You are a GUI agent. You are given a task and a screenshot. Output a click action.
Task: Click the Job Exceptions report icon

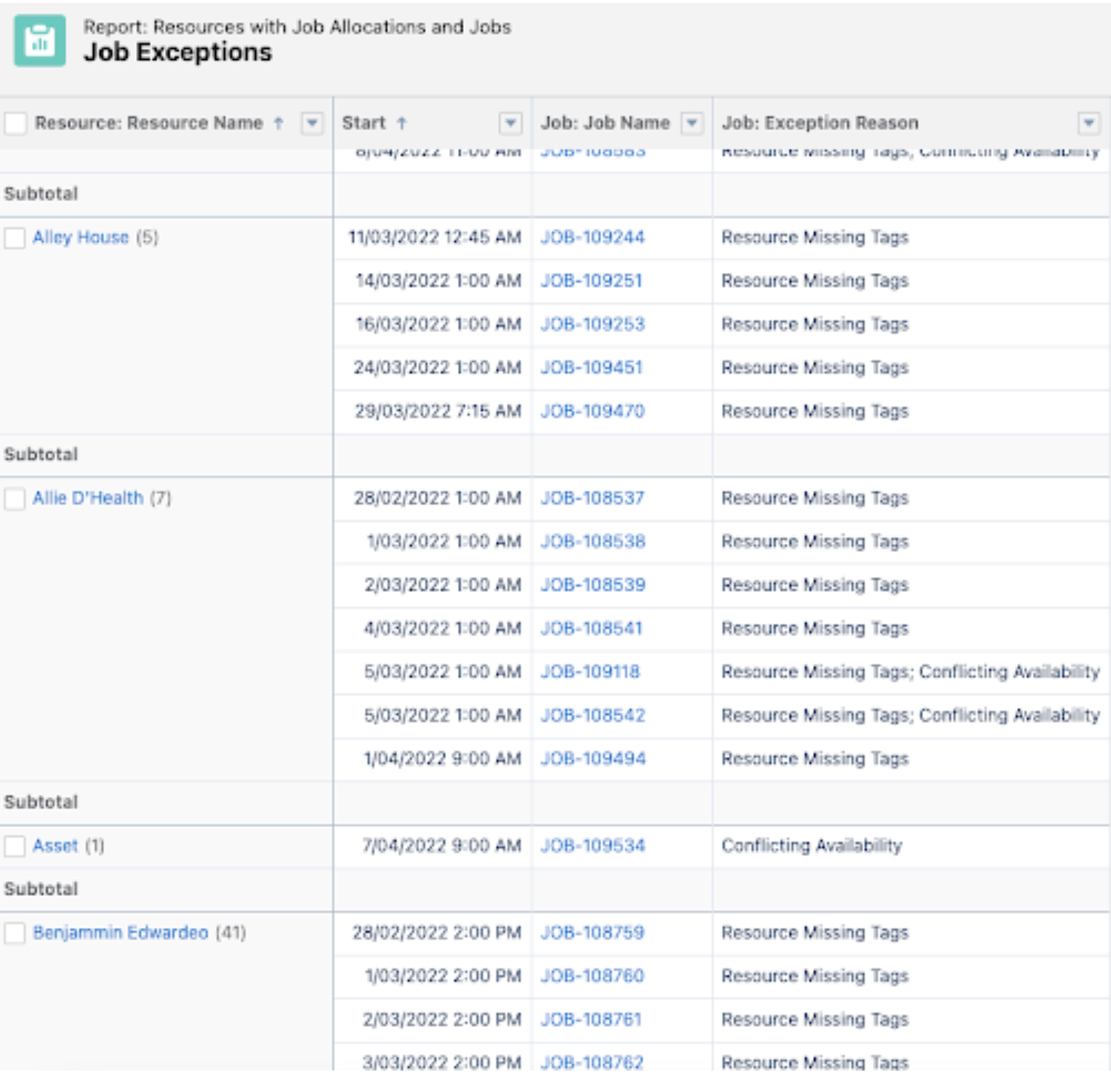click(x=39, y=41)
